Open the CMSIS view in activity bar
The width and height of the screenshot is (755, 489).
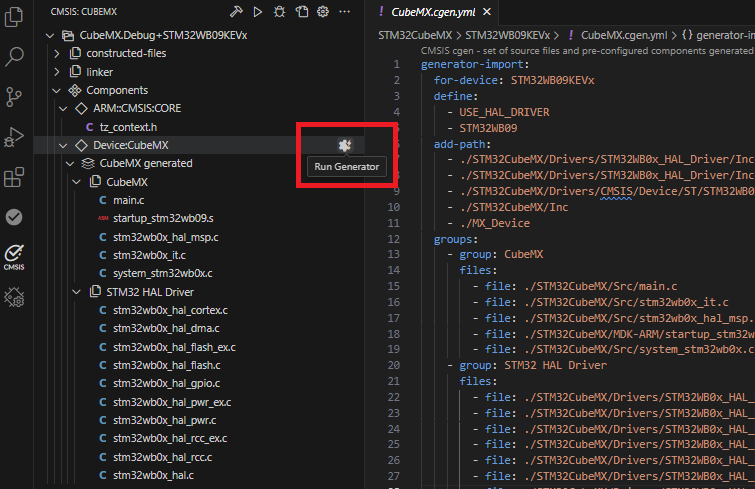point(14,256)
